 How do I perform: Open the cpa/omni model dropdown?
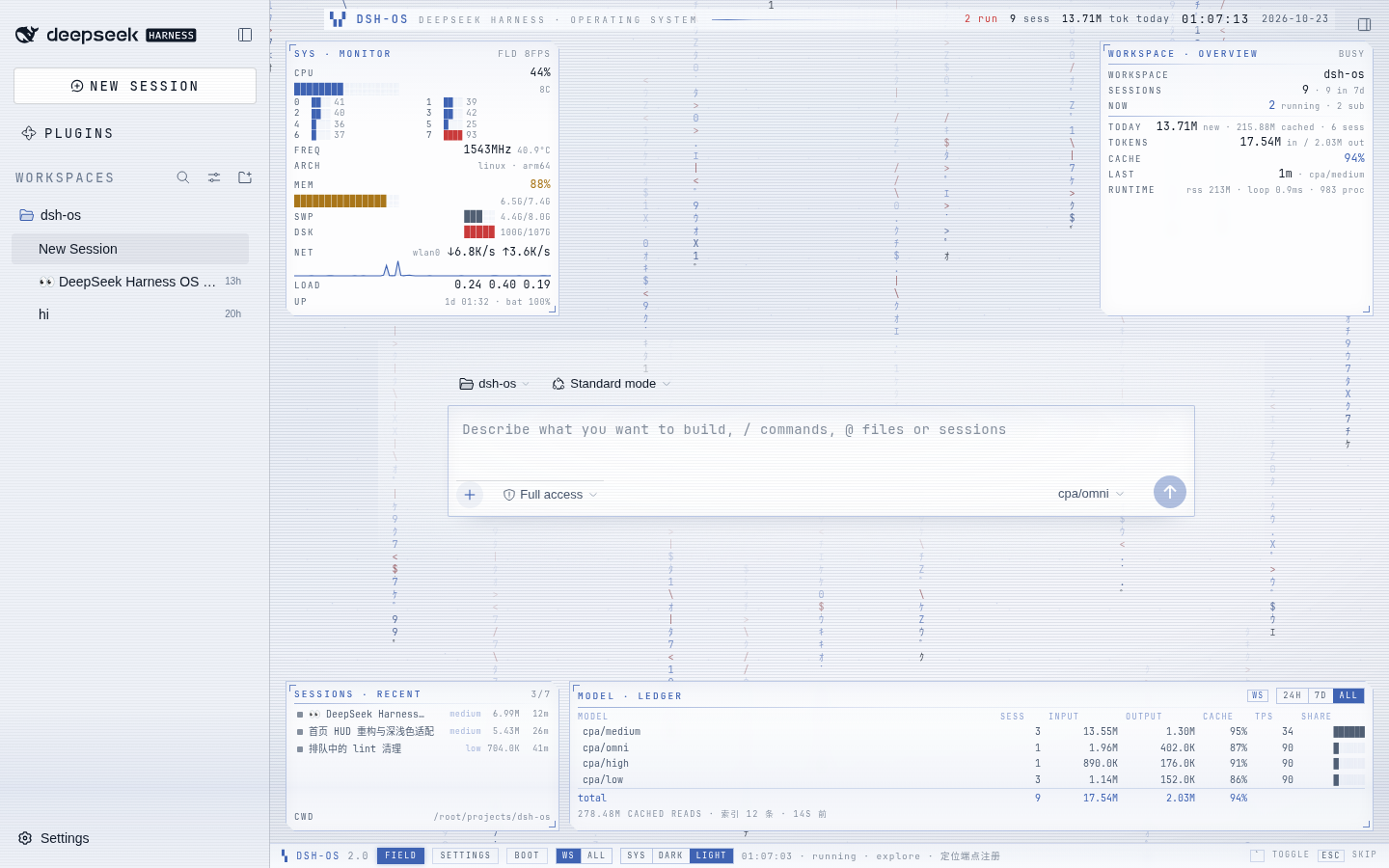point(1091,494)
